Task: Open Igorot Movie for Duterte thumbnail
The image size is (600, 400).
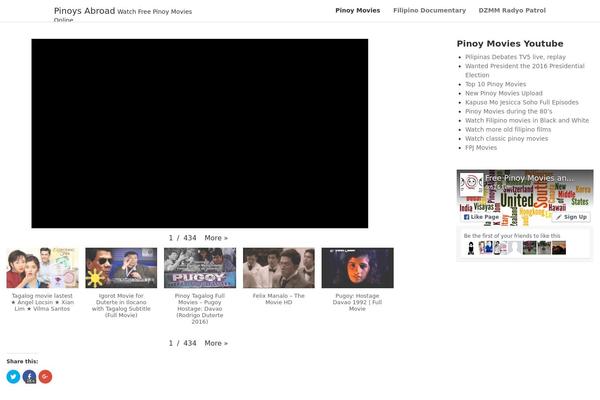Action: point(121,268)
